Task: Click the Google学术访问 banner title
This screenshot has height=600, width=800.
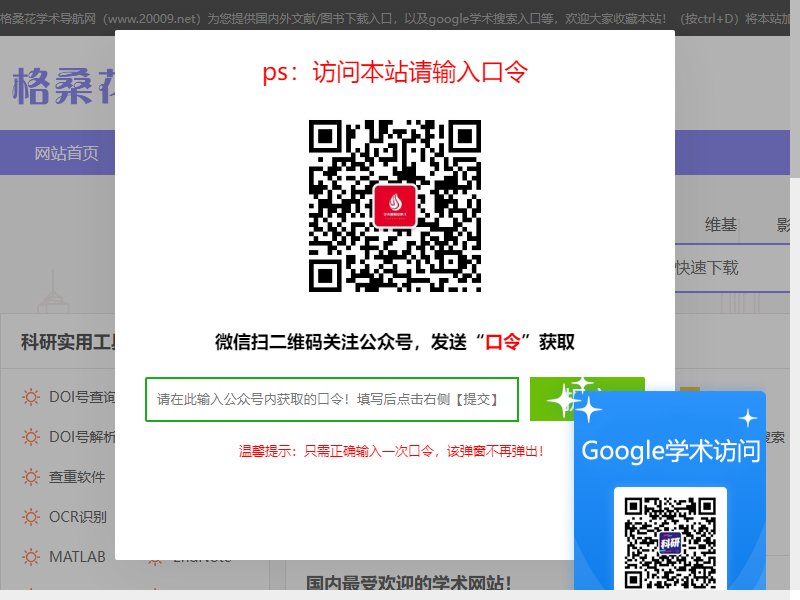Action: pos(670,451)
